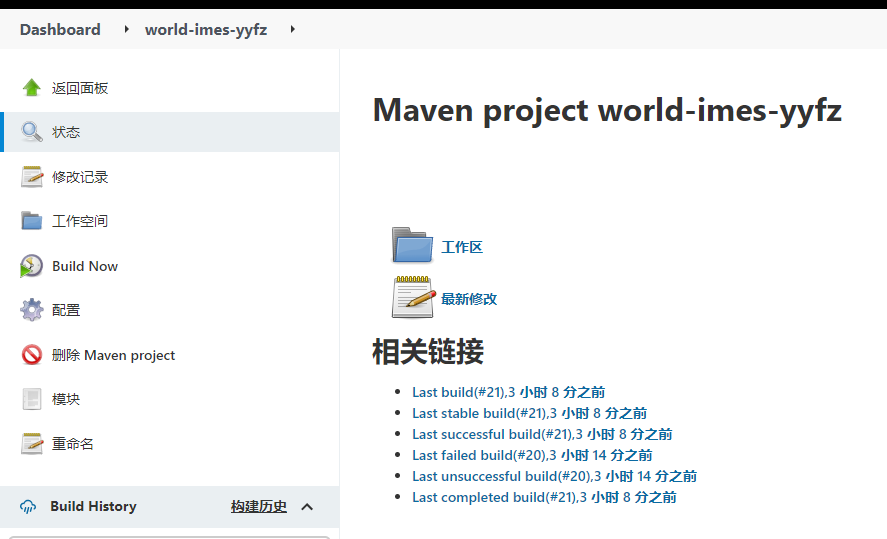Click the notepad 修改记录 icon
This screenshot has height=539, width=887.
[32, 176]
